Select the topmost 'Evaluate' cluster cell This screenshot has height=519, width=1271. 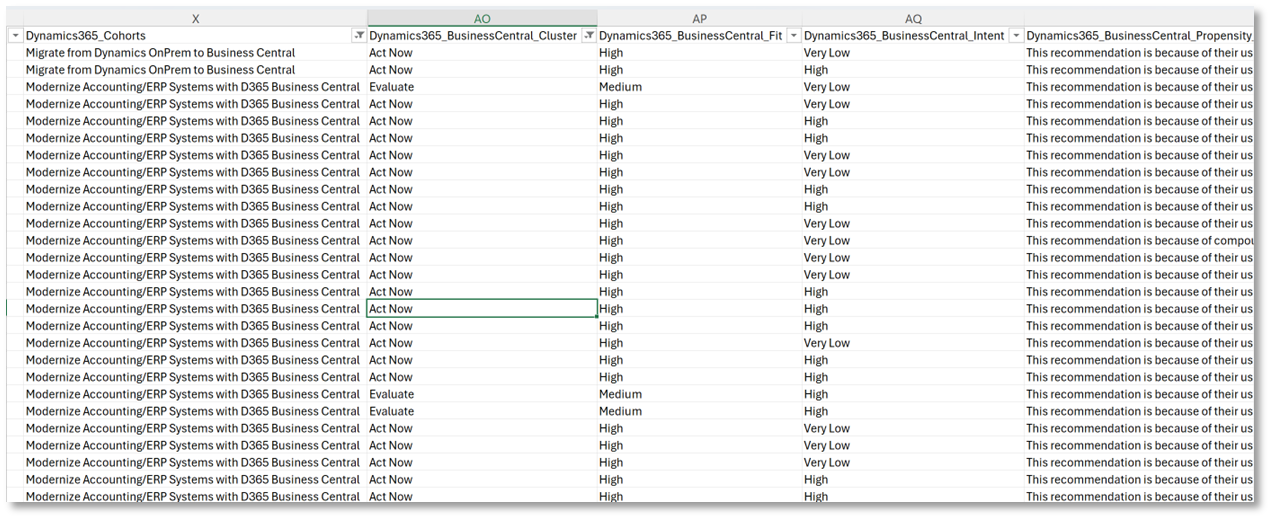[x=482, y=87]
